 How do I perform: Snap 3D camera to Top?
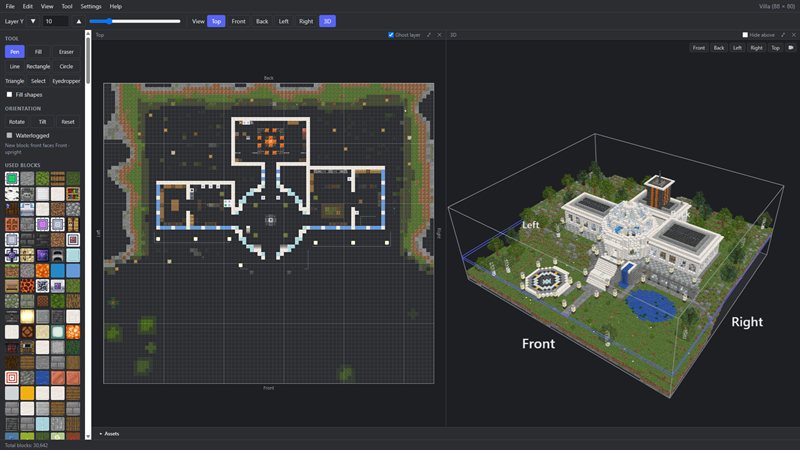pos(776,47)
